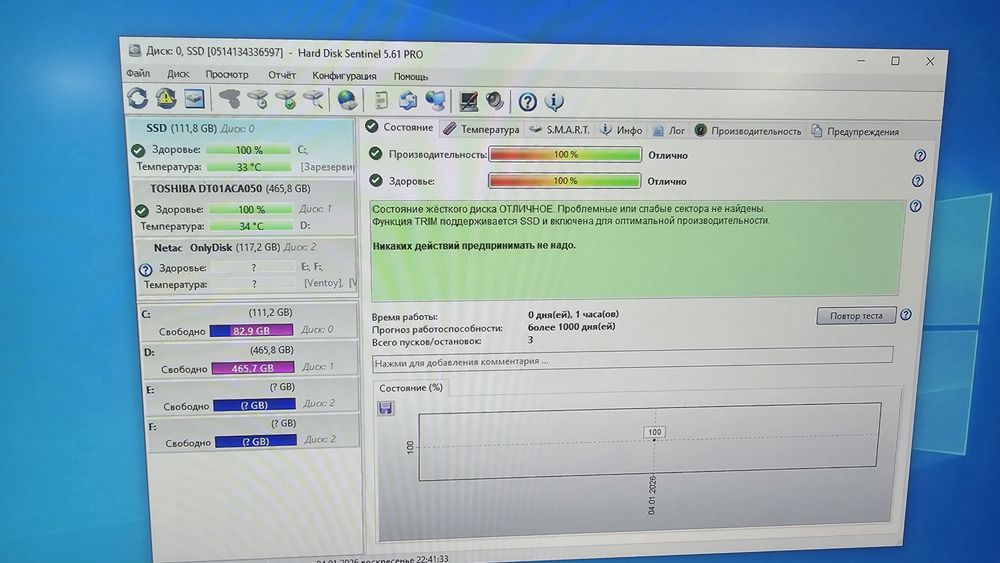
Task: Click help icon next to Здоровье bar
Action: pos(918,181)
